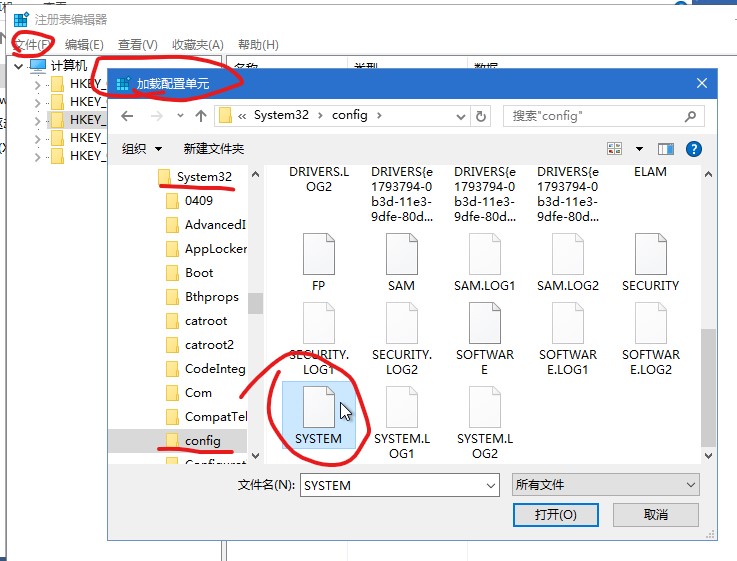The height and width of the screenshot is (561, 737).
Task: Open the 组织 dropdown menu
Action: 141,149
